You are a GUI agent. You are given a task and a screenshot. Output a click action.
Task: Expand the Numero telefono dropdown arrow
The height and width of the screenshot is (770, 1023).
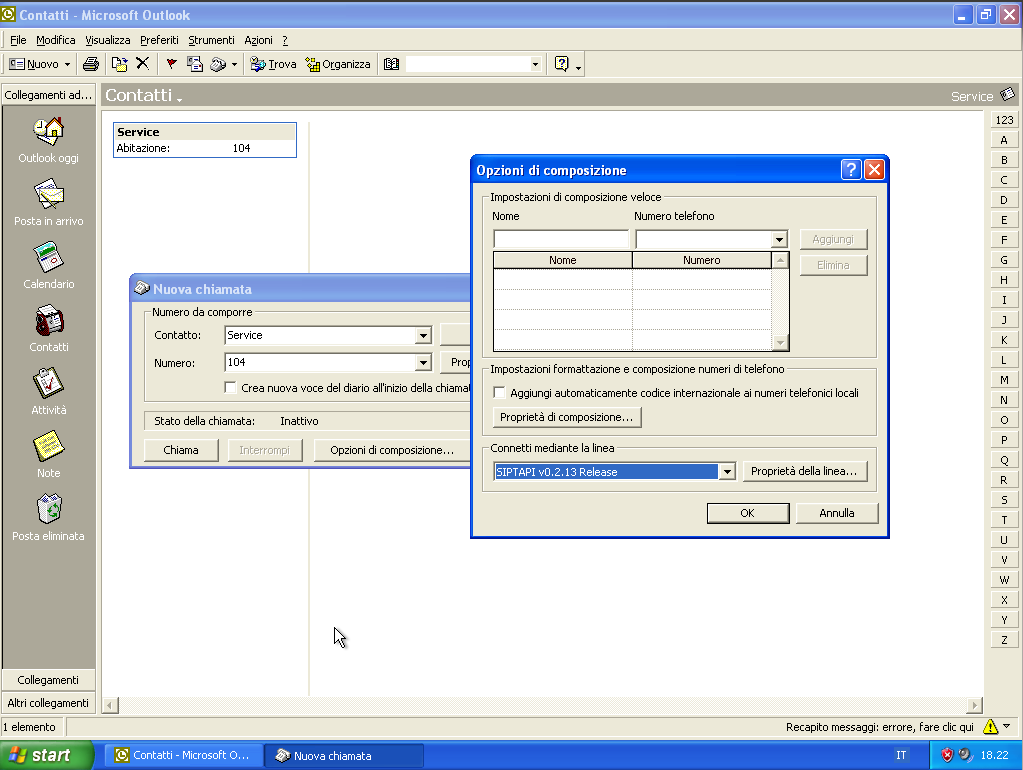tap(780, 239)
